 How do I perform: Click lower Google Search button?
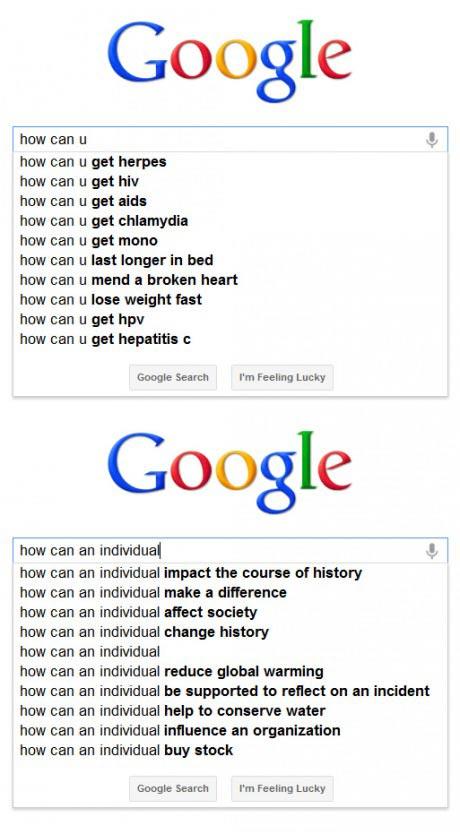(173, 788)
